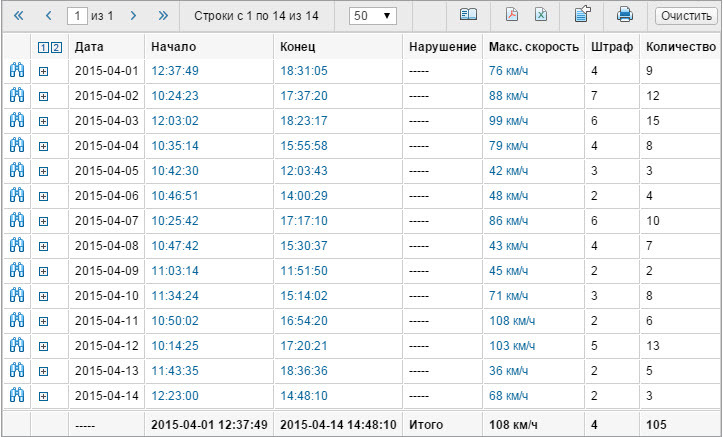Expand the 2015-04-02 row details
The height and width of the screenshot is (437, 723).
click(x=43, y=96)
